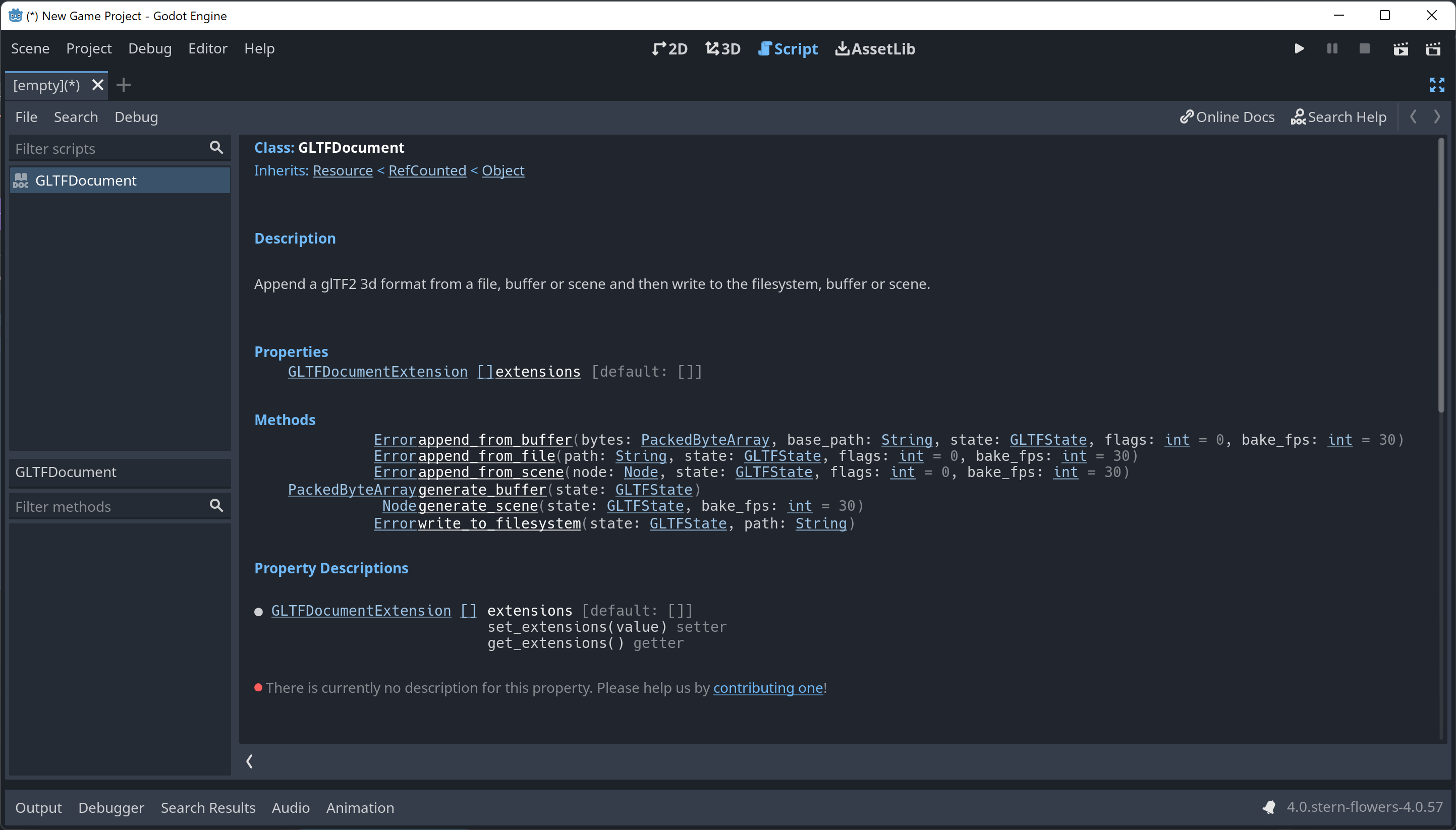Play the current scene

(1401, 49)
